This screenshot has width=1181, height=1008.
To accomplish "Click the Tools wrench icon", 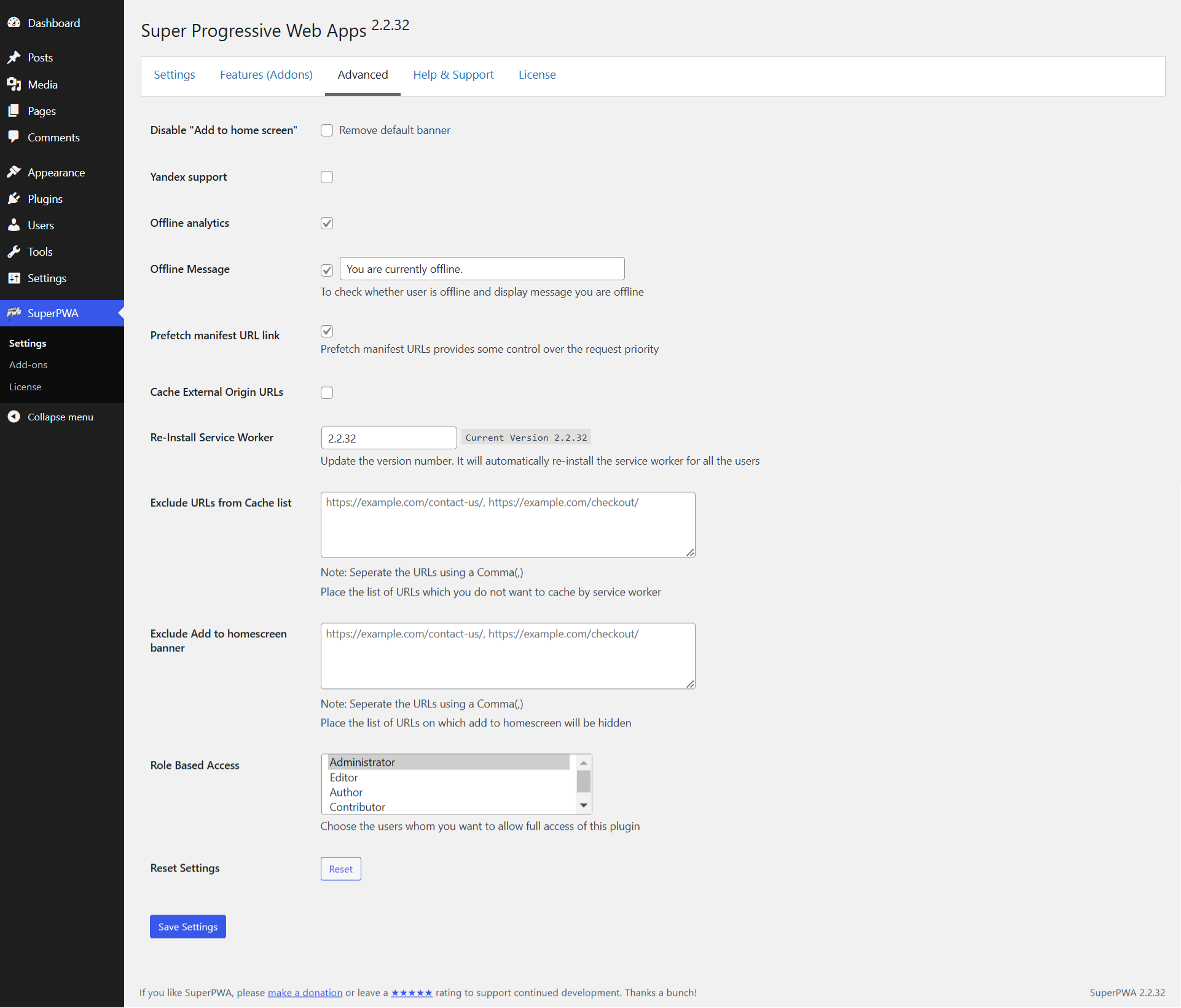I will (14, 251).
